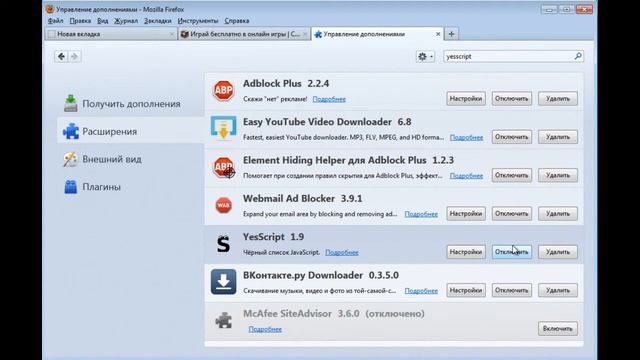The width and height of the screenshot is (640, 360).
Task: Open the Вид menu
Action: pos(102,21)
